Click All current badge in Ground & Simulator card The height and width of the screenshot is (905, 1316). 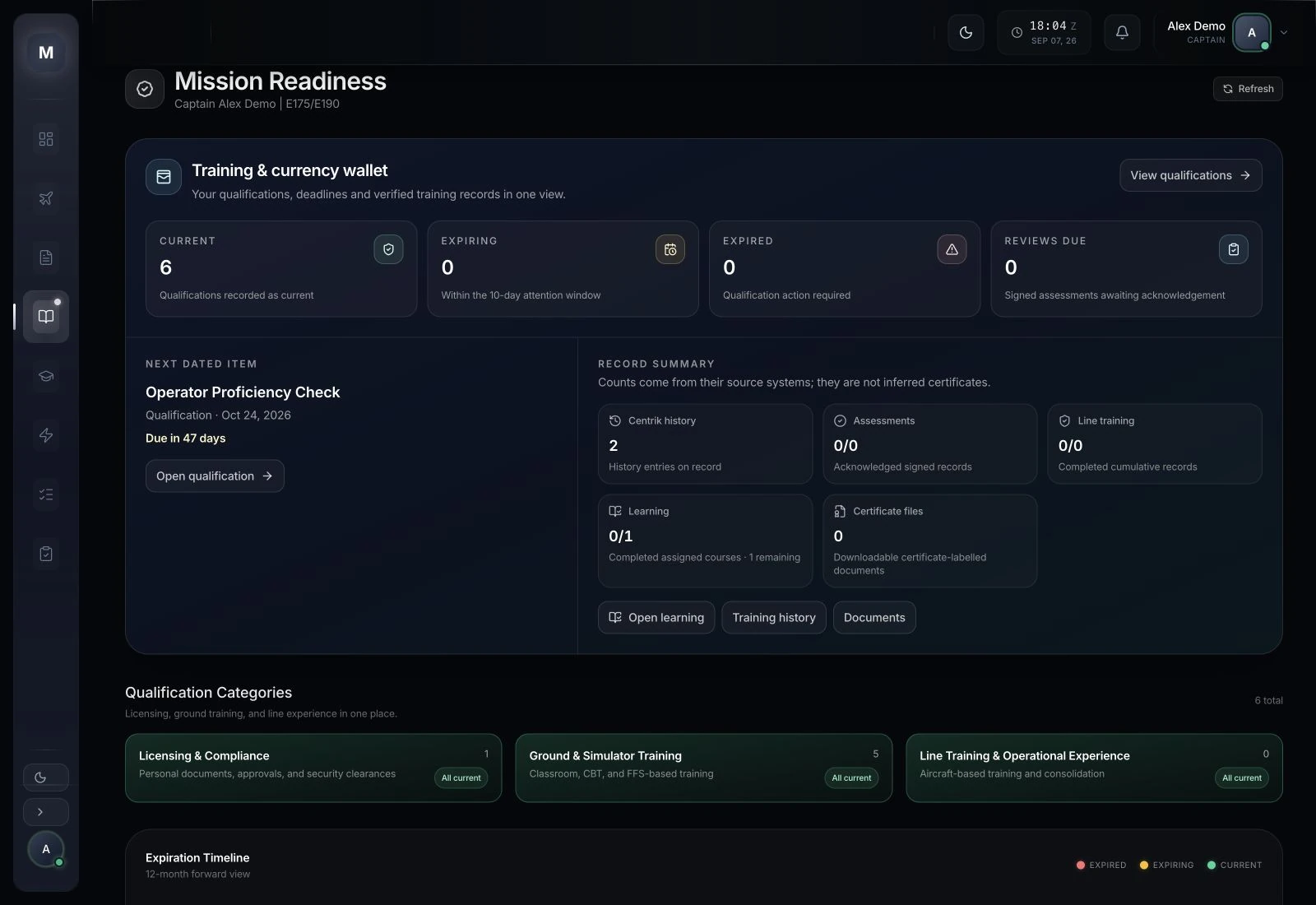tap(851, 778)
